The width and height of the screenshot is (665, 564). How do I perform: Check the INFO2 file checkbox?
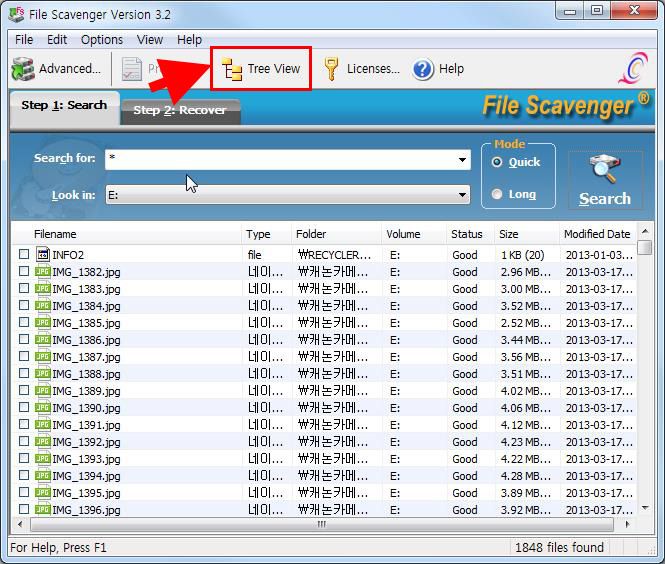pos(24,254)
